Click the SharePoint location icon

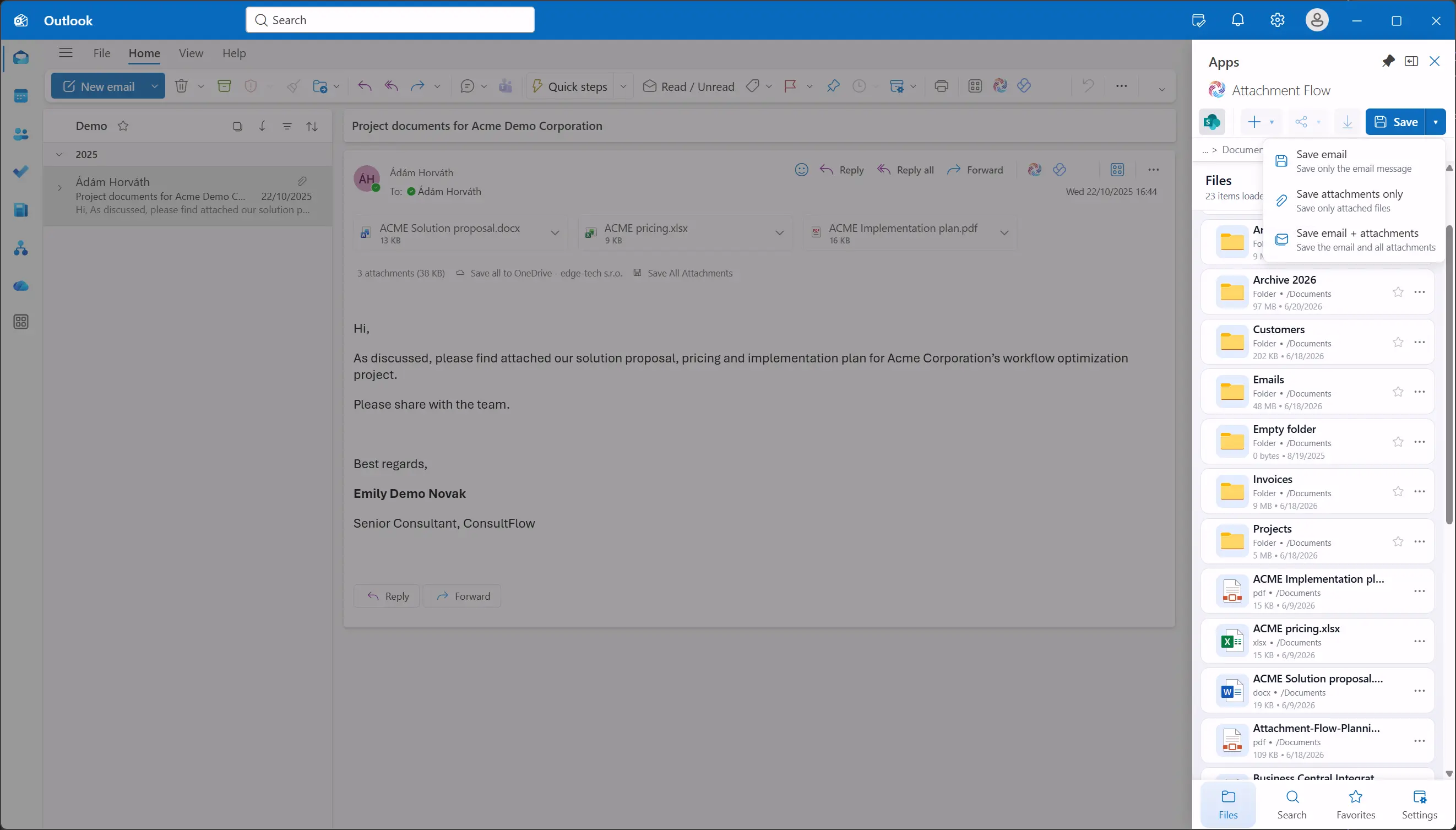pyautogui.click(x=1211, y=122)
